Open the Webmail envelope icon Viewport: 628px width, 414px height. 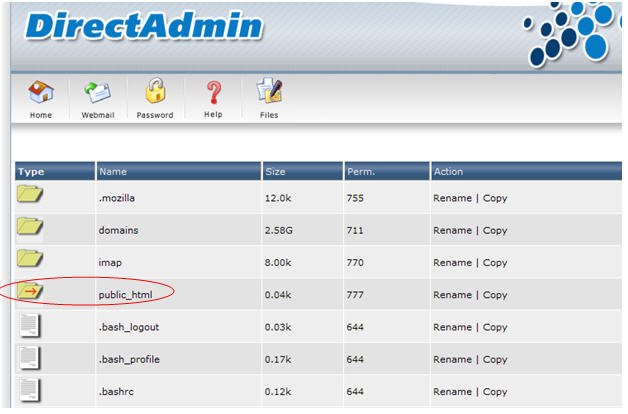coord(98,92)
